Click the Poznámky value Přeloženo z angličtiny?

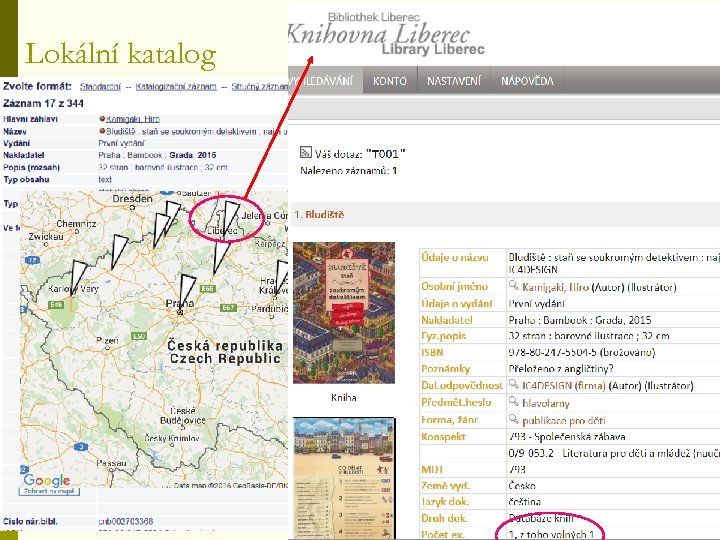[x=561, y=368]
